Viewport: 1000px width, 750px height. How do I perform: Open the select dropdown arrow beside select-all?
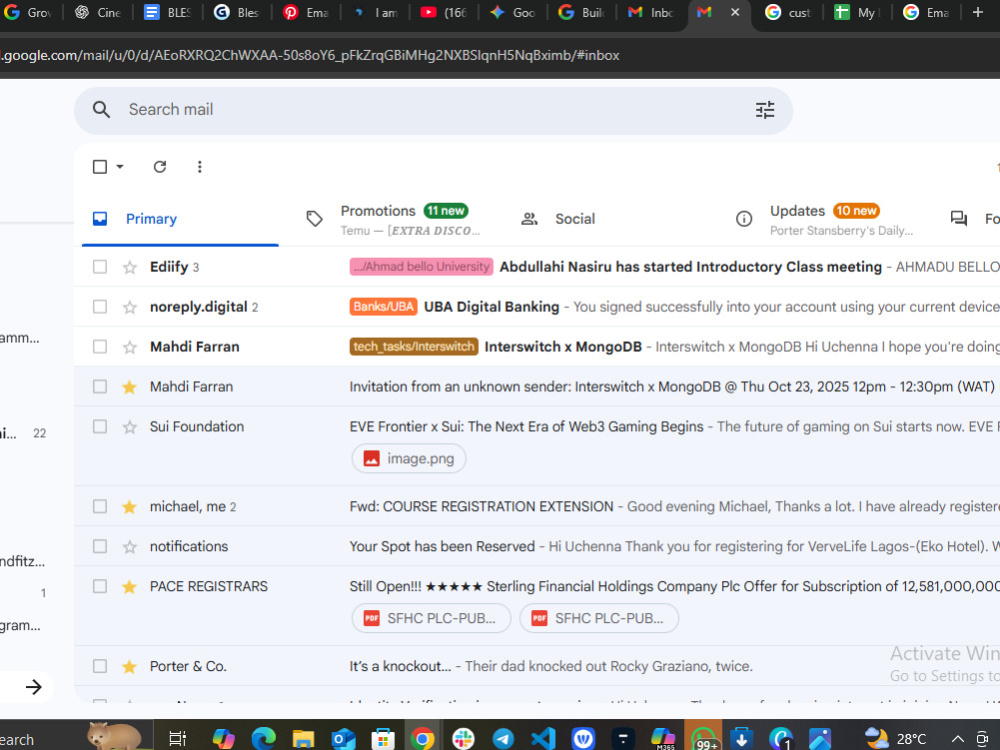[x=120, y=167]
